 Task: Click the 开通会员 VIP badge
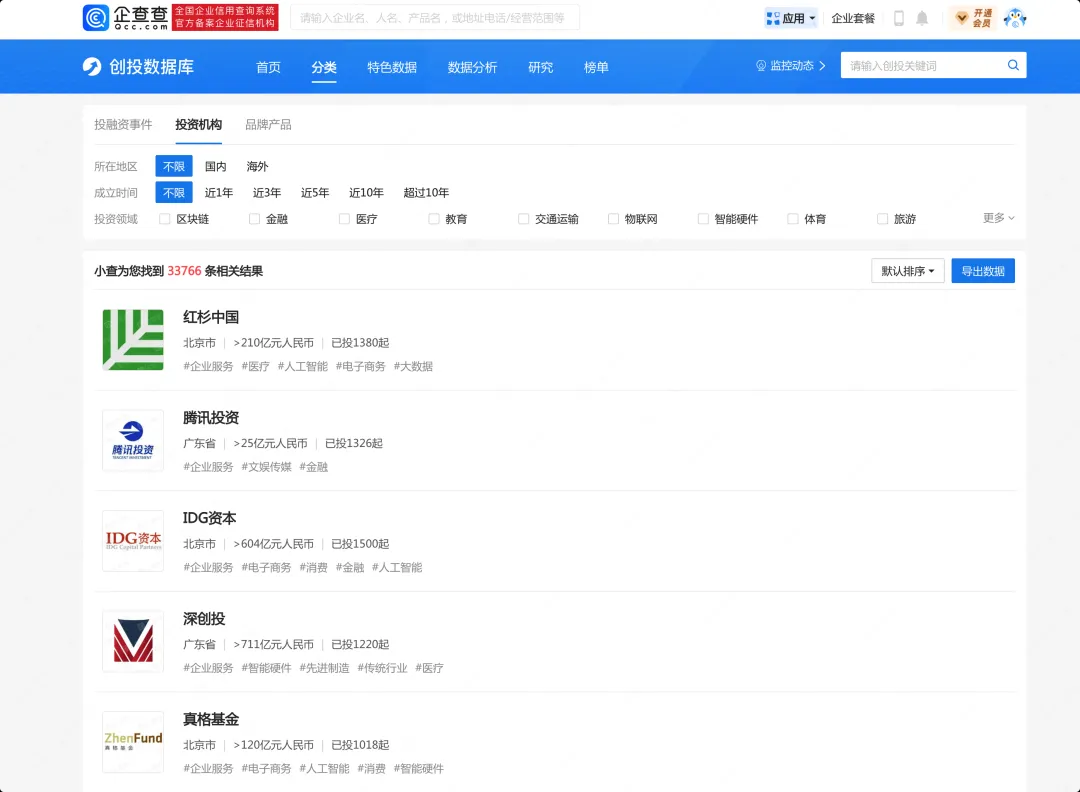click(973, 19)
